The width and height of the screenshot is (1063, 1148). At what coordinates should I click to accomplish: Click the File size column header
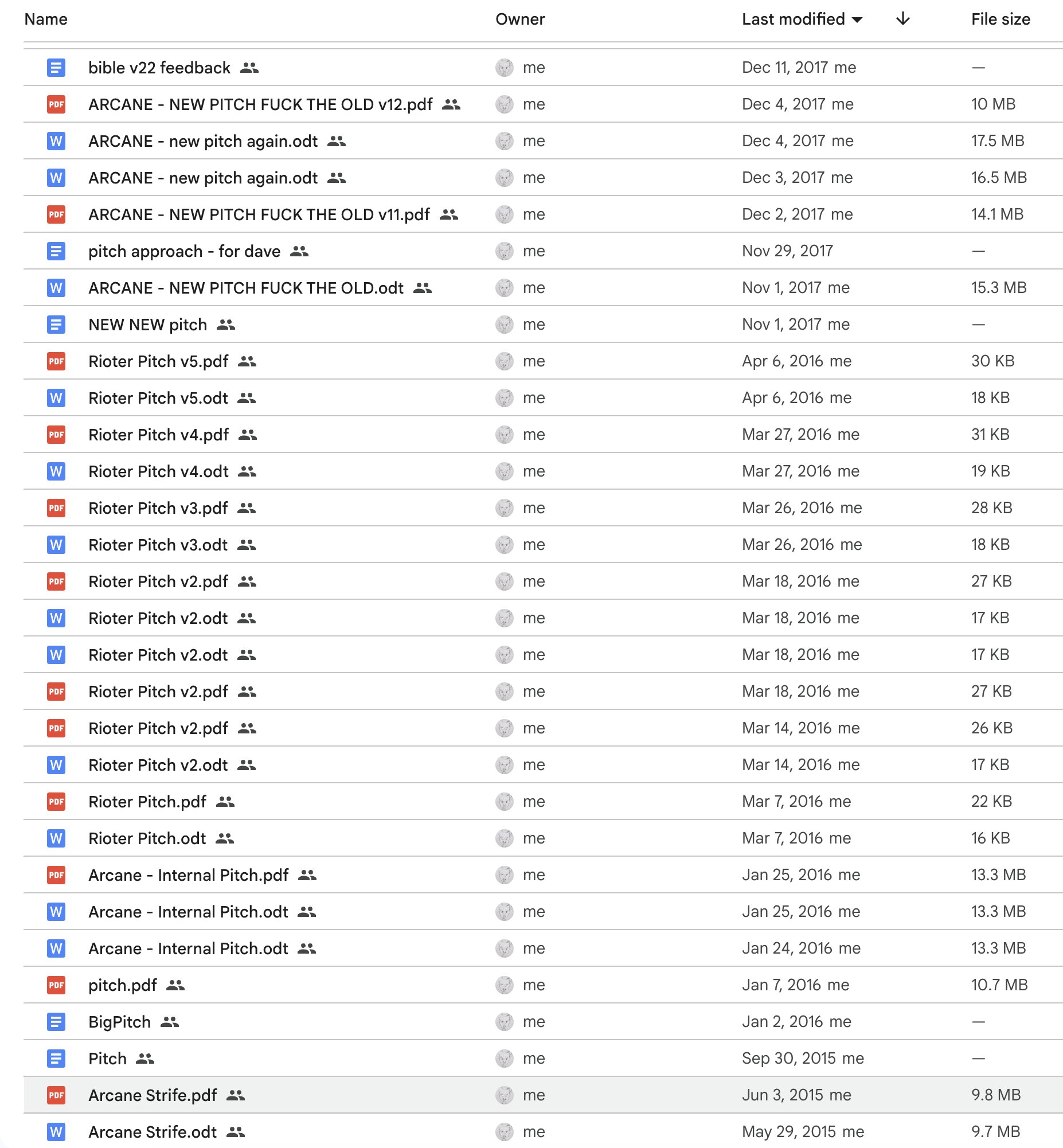[x=1001, y=19]
